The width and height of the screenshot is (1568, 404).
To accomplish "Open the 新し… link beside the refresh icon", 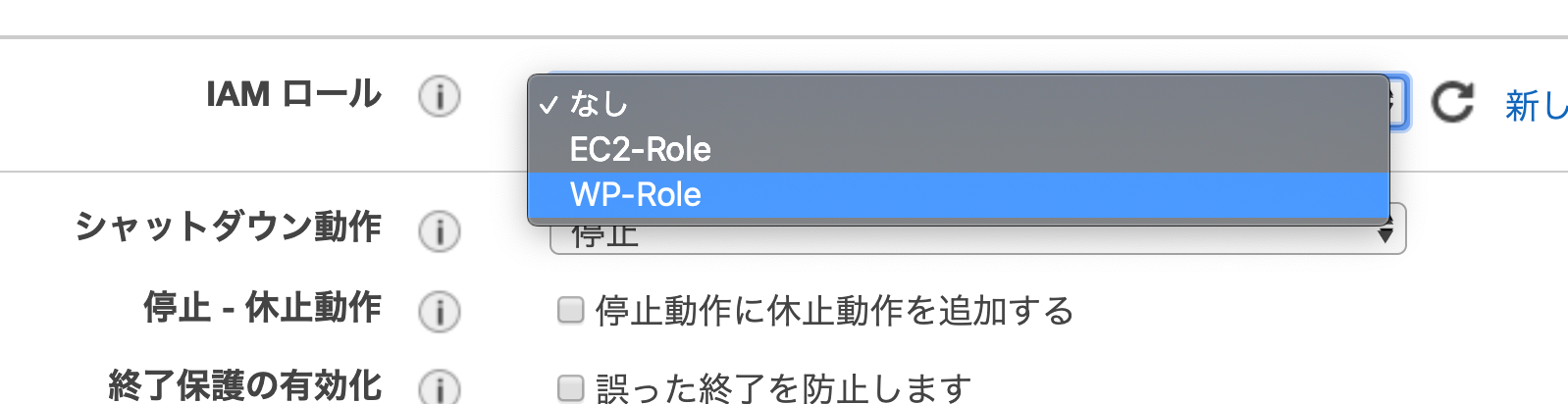I will [1537, 105].
